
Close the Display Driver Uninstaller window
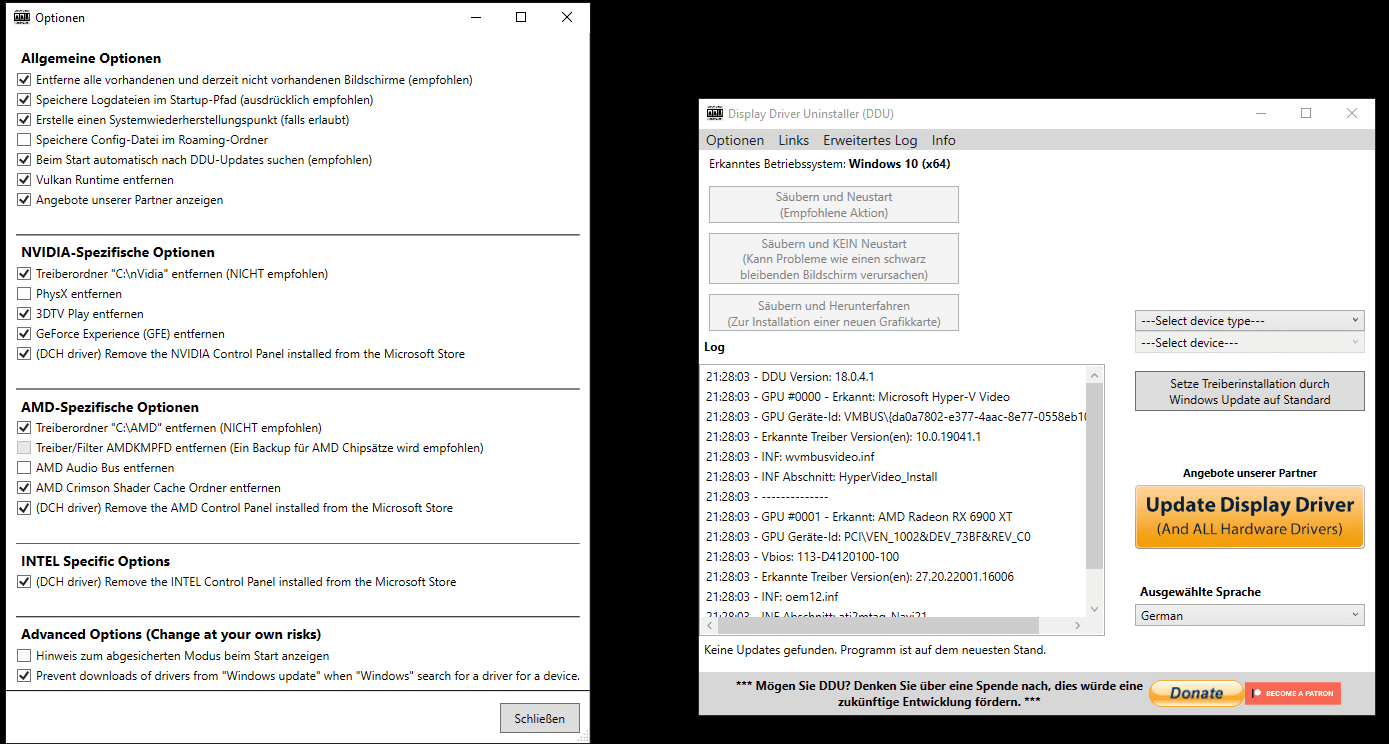[1352, 114]
